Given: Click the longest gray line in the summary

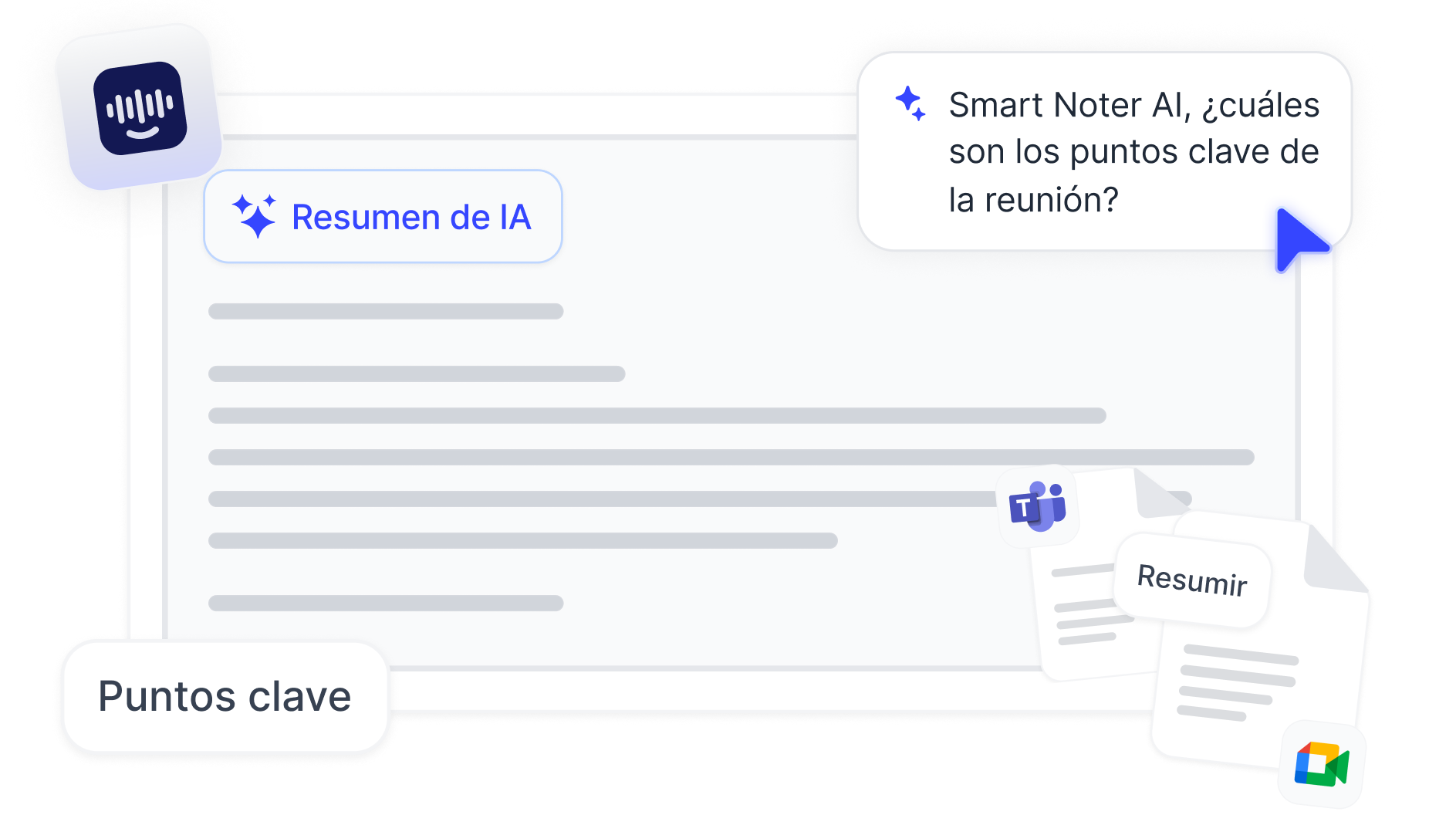Looking at the screenshot, I should click(x=731, y=457).
